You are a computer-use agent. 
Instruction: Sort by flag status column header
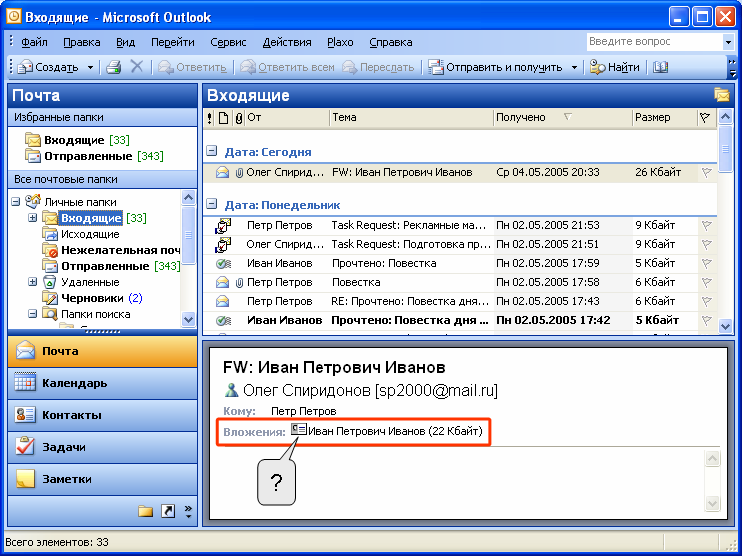[x=705, y=118]
